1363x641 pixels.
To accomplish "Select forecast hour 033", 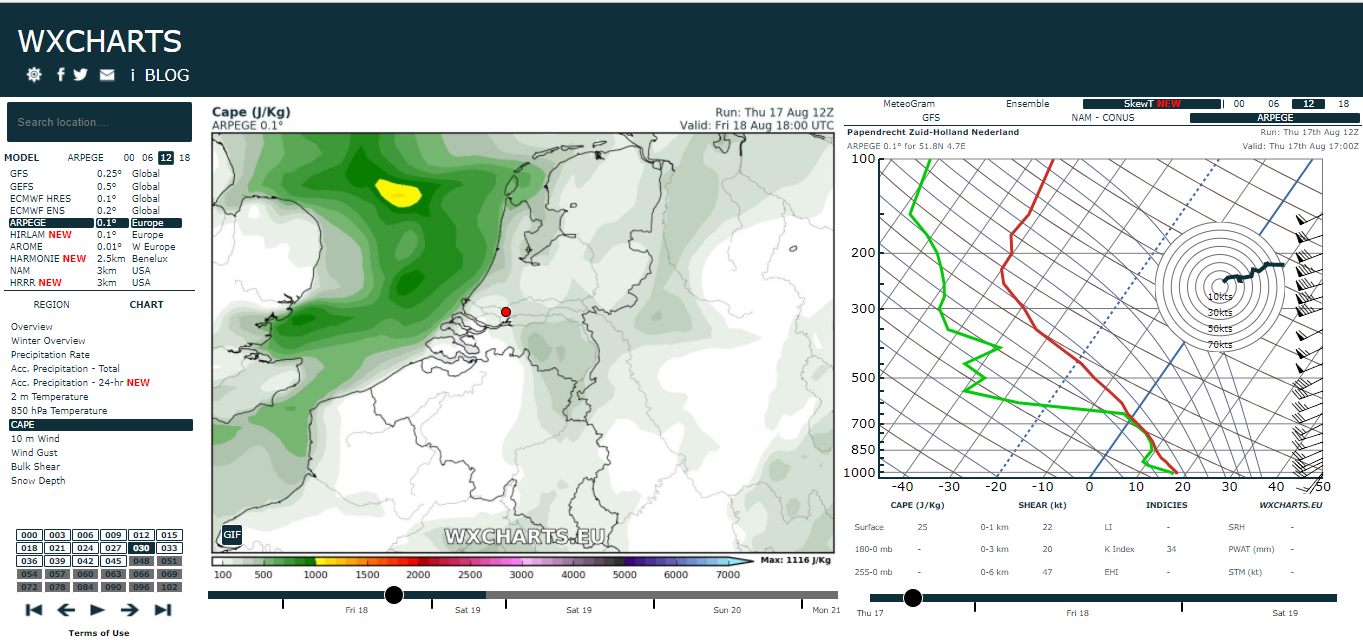I will click(x=169, y=548).
